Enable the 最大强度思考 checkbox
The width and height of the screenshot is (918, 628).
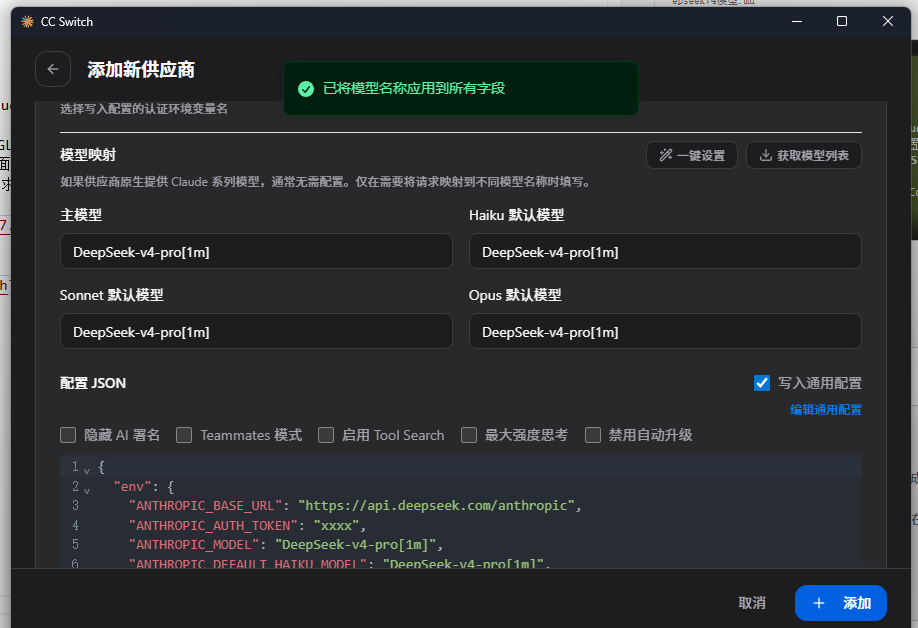click(x=469, y=435)
